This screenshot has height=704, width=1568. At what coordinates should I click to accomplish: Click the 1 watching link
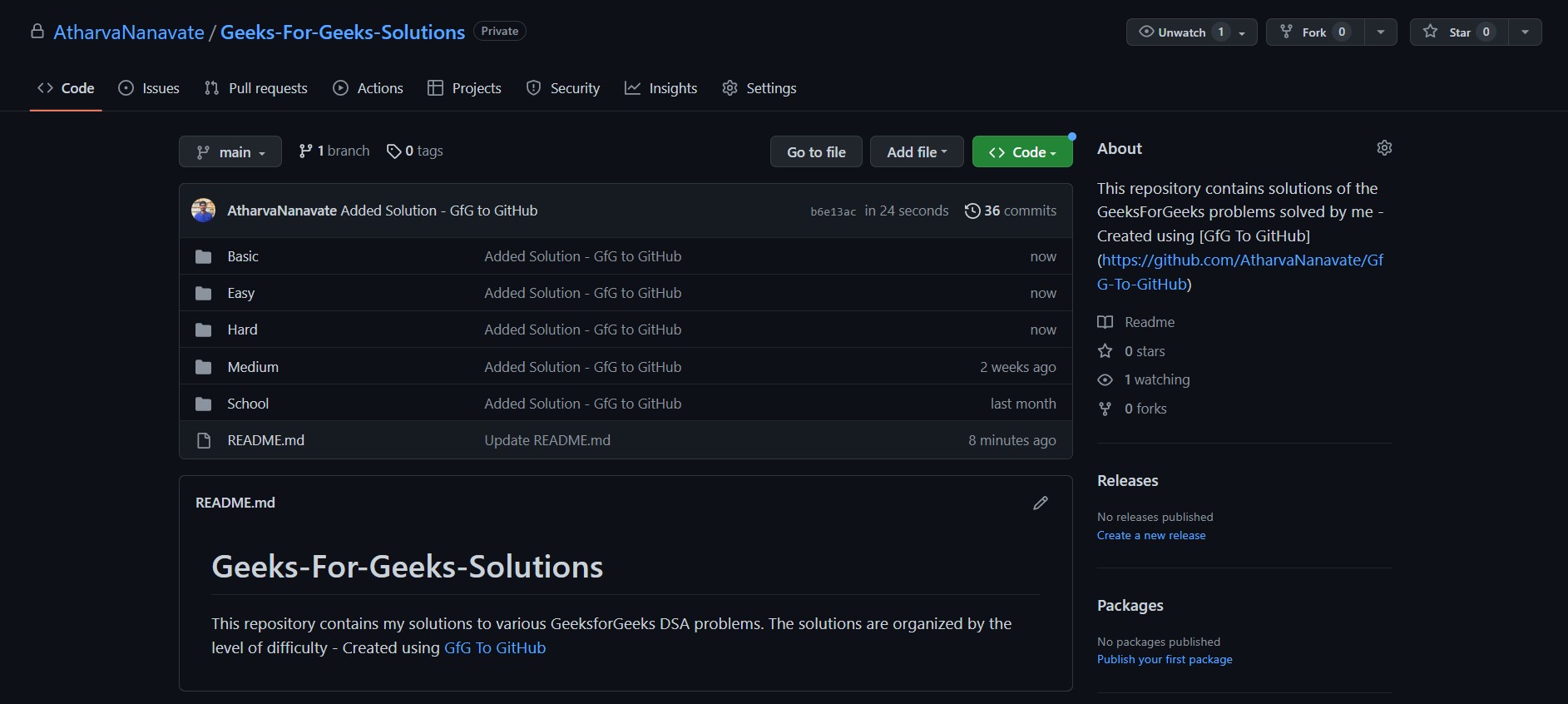point(1144,379)
